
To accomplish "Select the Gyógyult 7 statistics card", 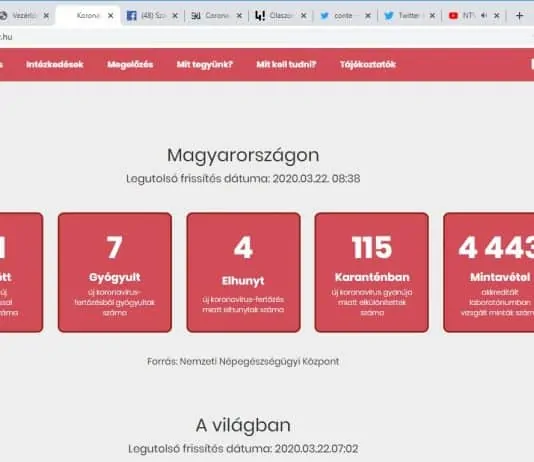I will [115, 272].
